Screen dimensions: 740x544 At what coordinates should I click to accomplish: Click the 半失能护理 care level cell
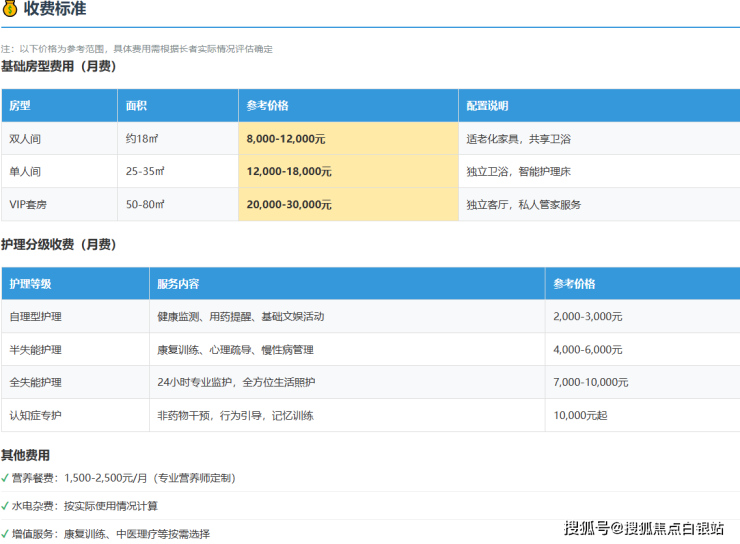tap(35, 350)
